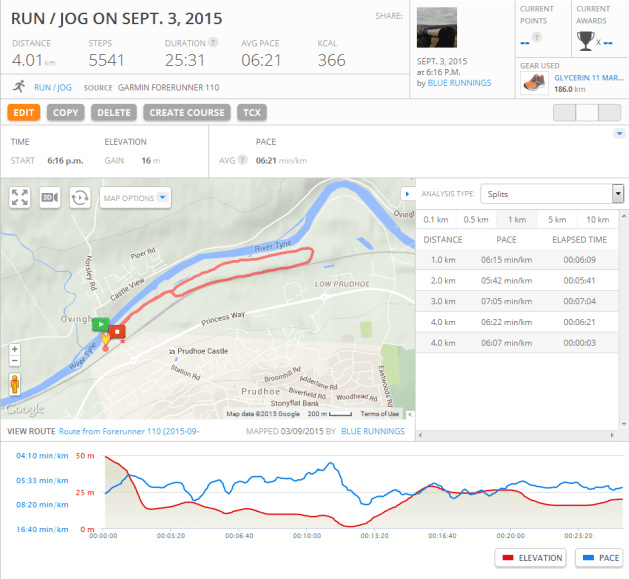Viewport: 630px width, 579px height.
Task: Click the workout photo thumbnail
Action: tap(436, 30)
